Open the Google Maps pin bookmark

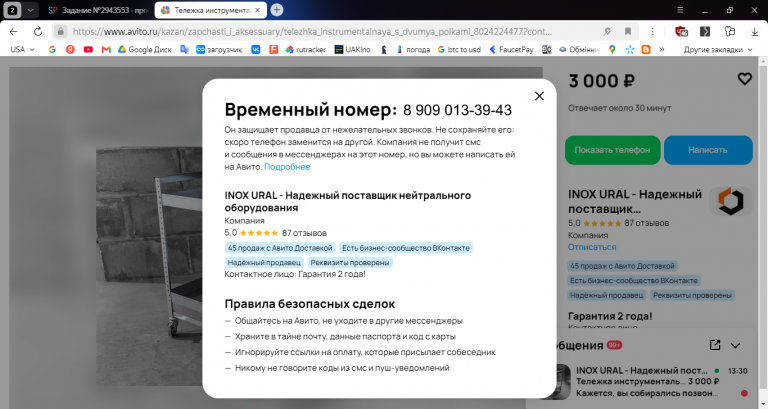pos(612,49)
